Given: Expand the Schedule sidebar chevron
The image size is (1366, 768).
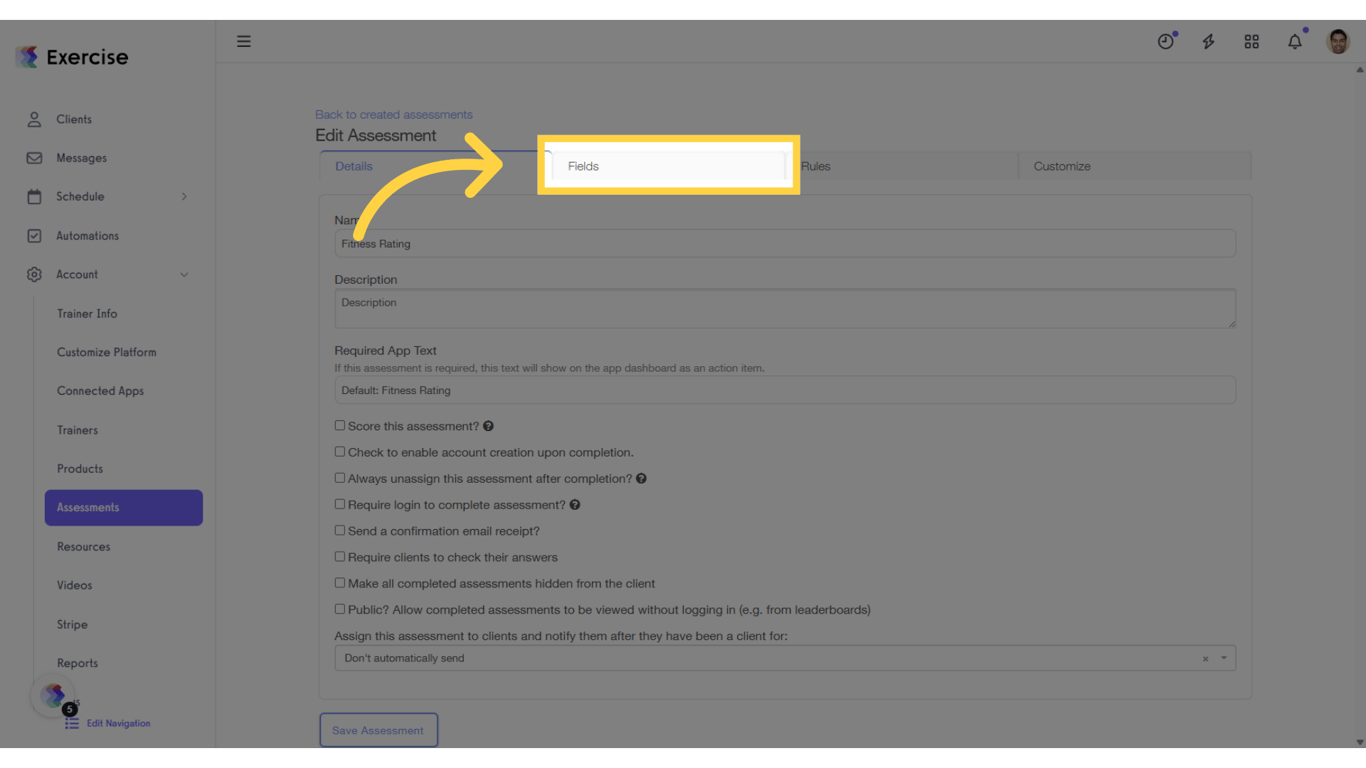Looking at the screenshot, I should 184,196.
